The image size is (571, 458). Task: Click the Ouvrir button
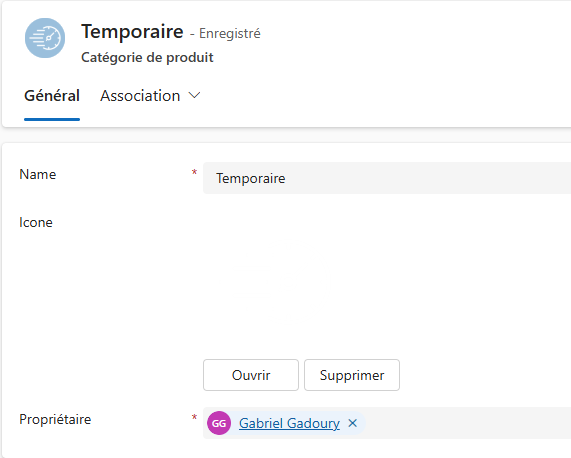tap(251, 375)
